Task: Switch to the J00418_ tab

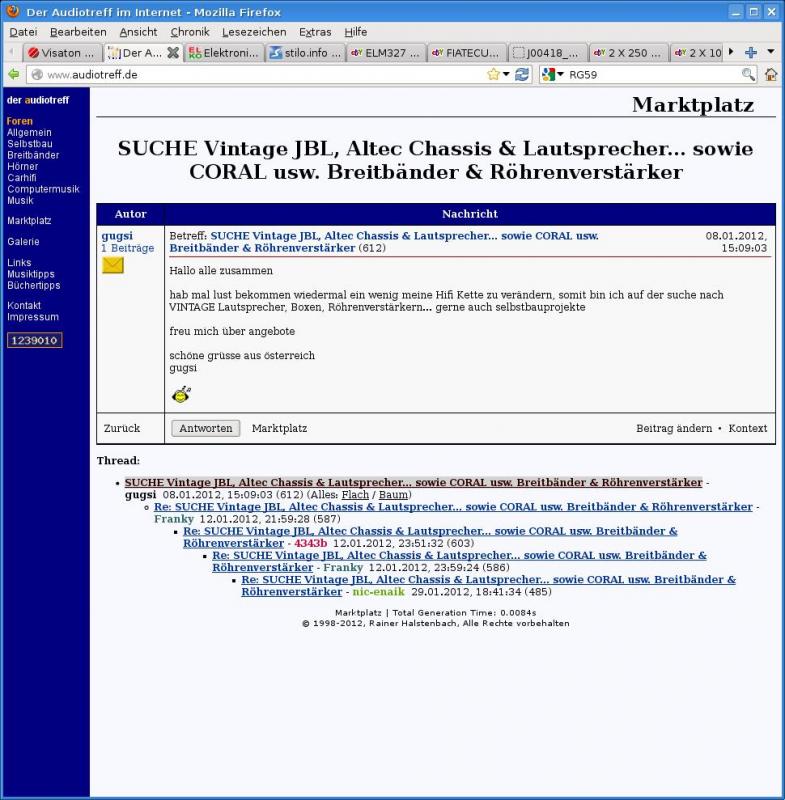Action: click(x=547, y=53)
